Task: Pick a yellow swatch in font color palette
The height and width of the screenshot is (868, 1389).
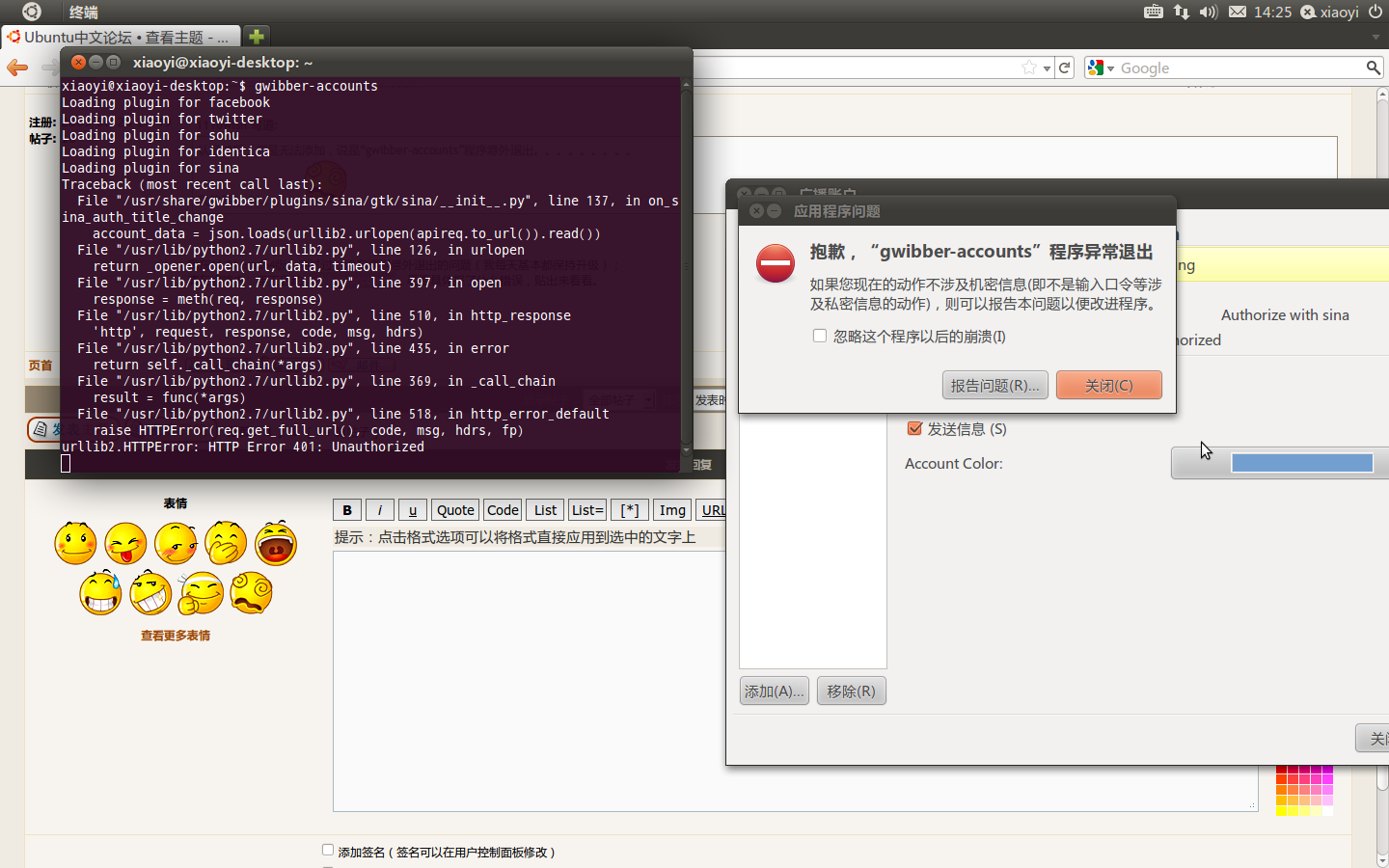Action: pyautogui.click(x=1282, y=809)
